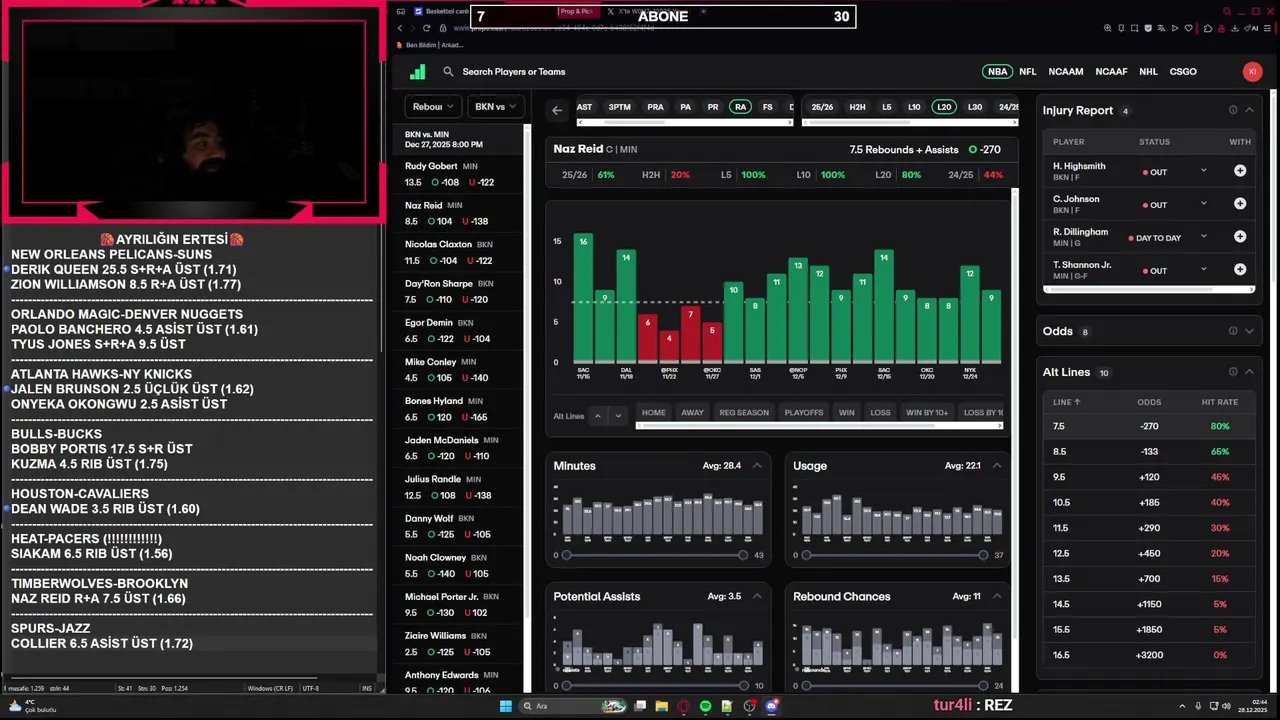Click Alt Lines down arrow stepper
1280x720 pixels.
click(618, 416)
